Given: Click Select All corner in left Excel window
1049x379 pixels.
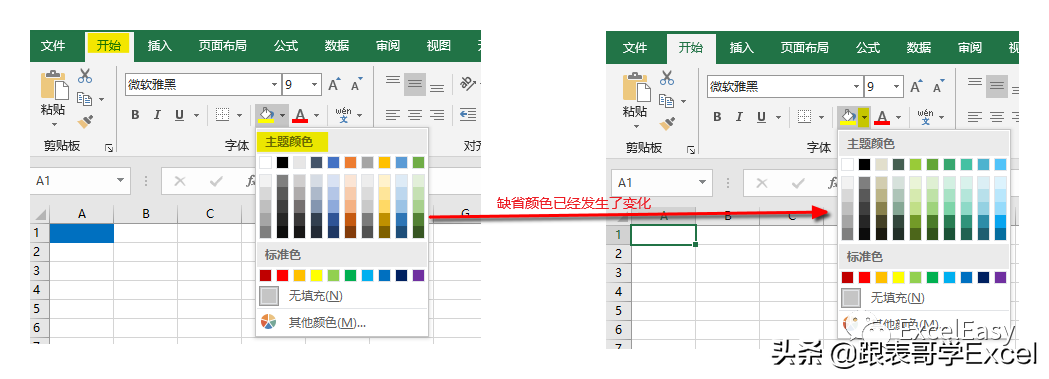Looking at the screenshot, I should point(40,214).
